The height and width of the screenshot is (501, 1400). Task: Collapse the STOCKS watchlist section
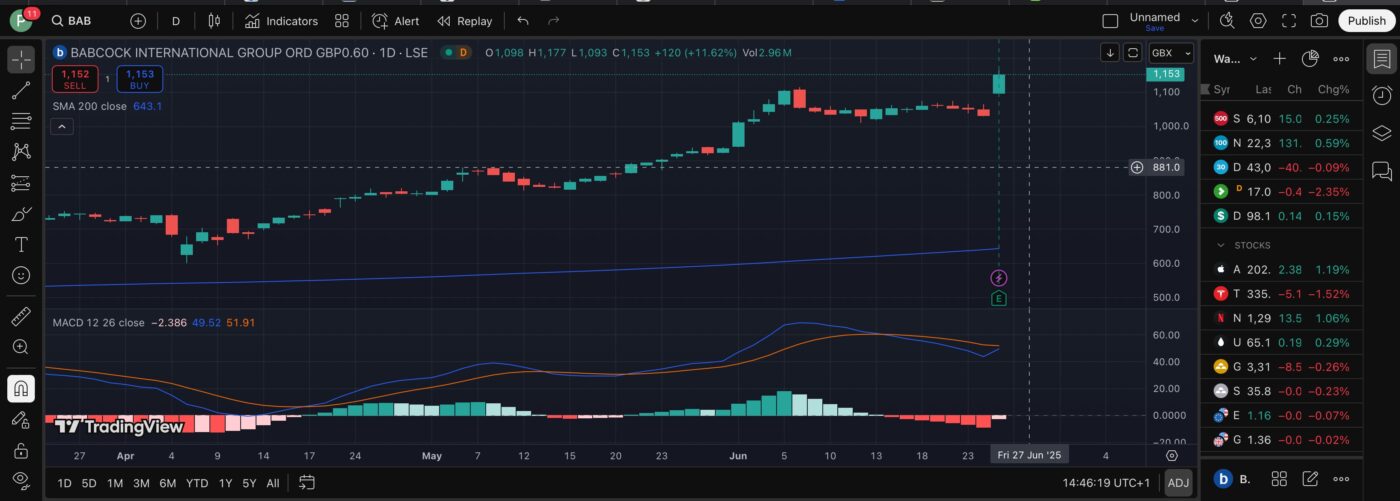[1221, 245]
